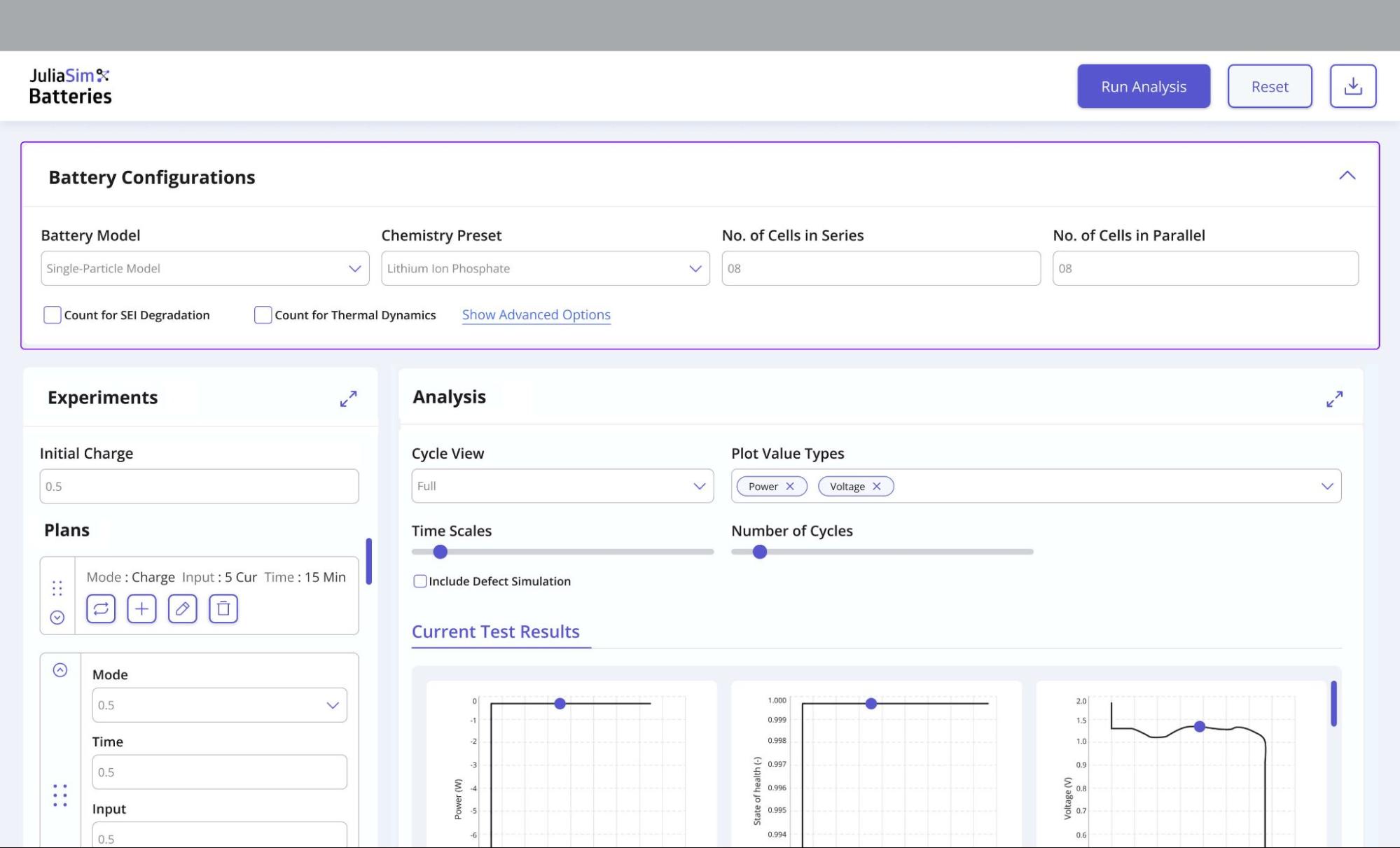1400x848 pixels.
Task: Edit the Charge plan with pencil icon
Action: click(182, 609)
